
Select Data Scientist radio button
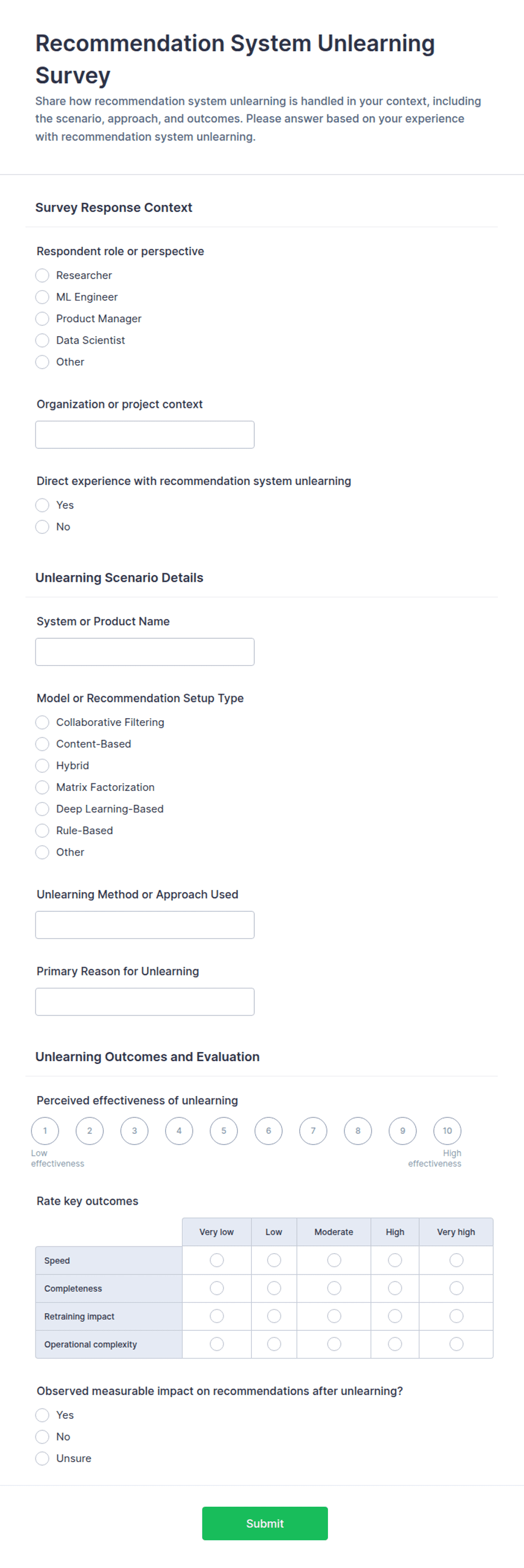42,340
